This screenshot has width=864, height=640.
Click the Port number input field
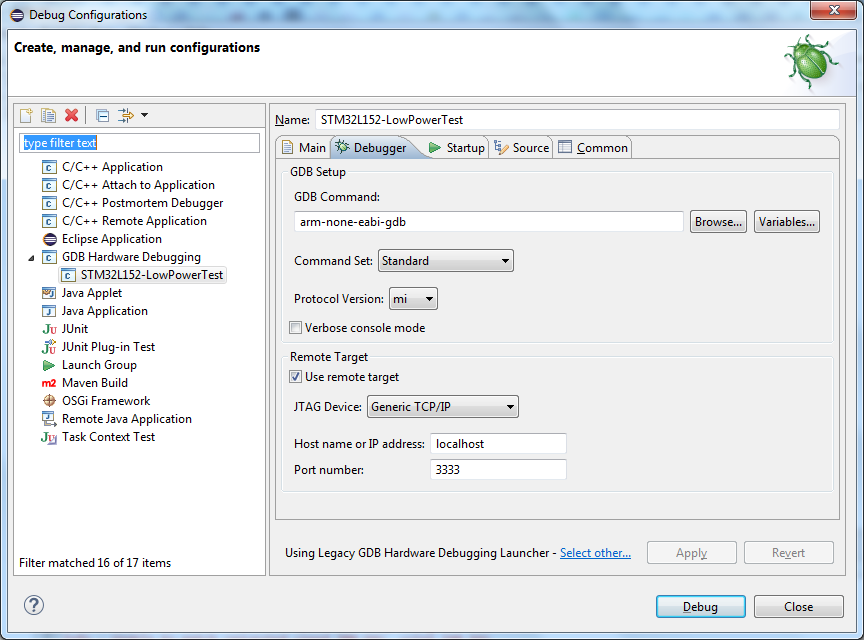(498, 470)
